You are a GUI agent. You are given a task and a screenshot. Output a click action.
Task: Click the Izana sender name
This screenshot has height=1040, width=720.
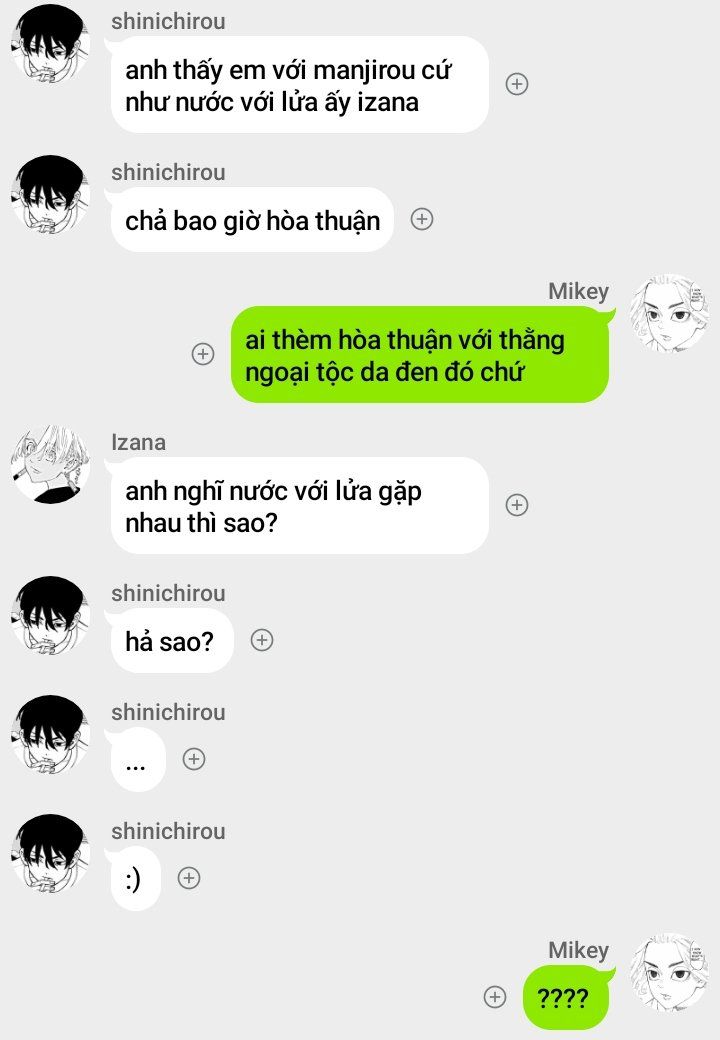tap(139, 442)
